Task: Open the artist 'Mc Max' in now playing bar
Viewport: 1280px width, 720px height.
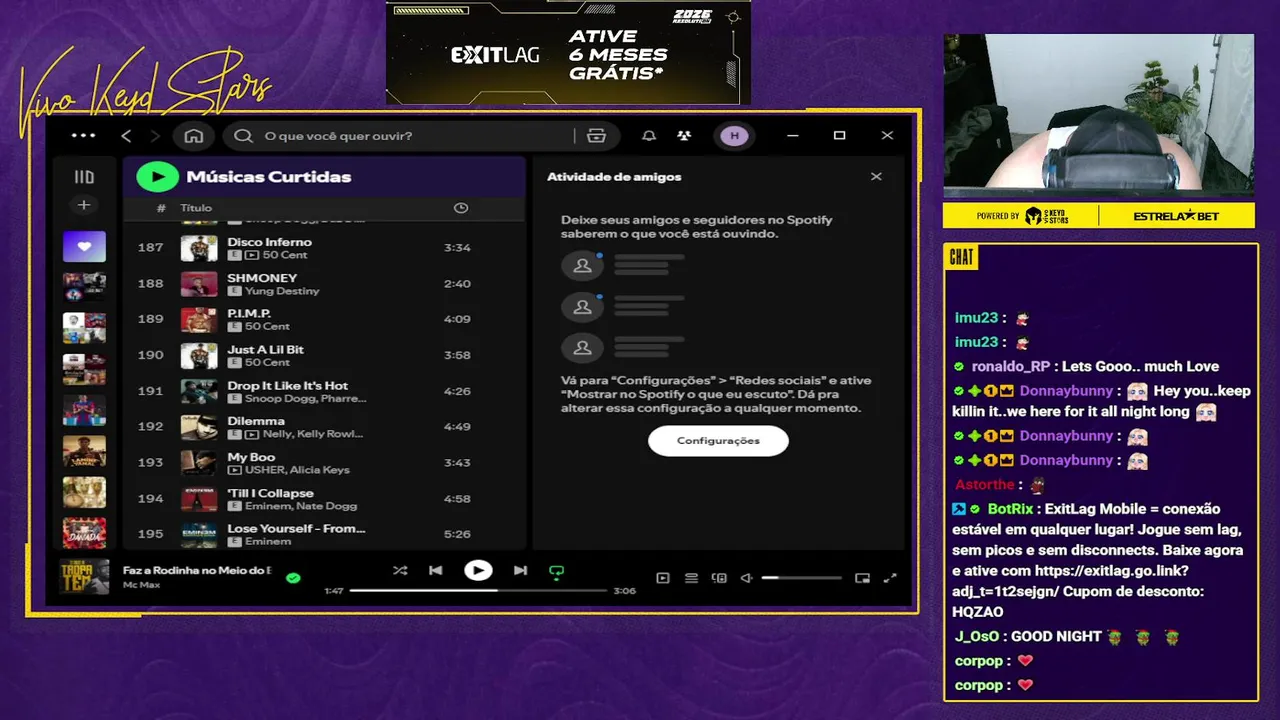Action: pyautogui.click(x=142, y=584)
